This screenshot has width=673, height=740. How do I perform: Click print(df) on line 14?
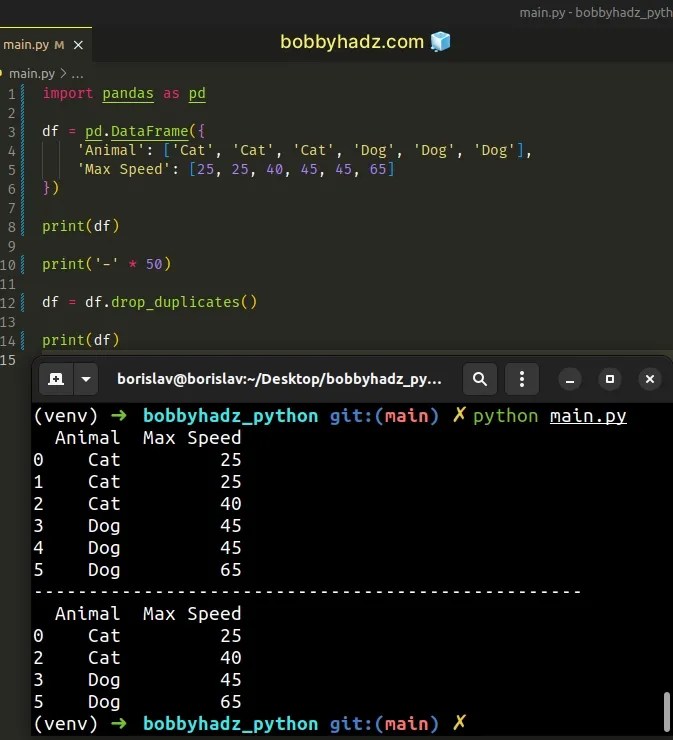81,340
